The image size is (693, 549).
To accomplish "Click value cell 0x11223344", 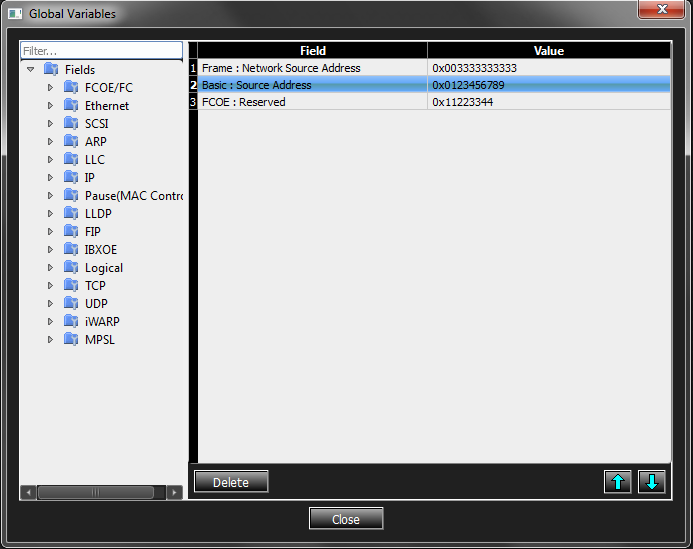I will (x=549, y=102).
